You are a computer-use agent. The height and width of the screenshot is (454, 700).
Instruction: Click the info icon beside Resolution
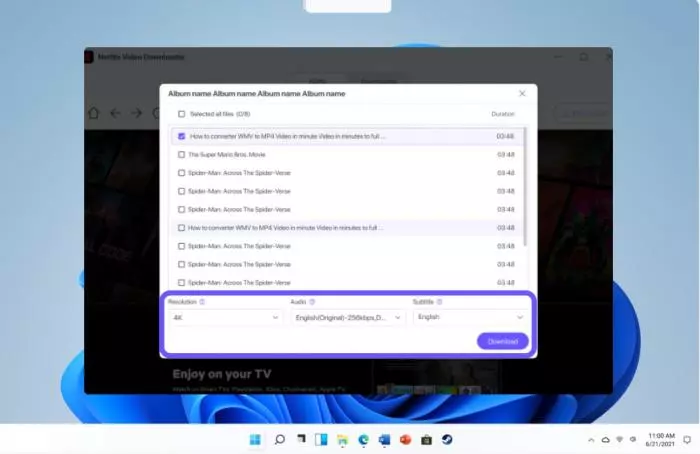click(202, 302)
